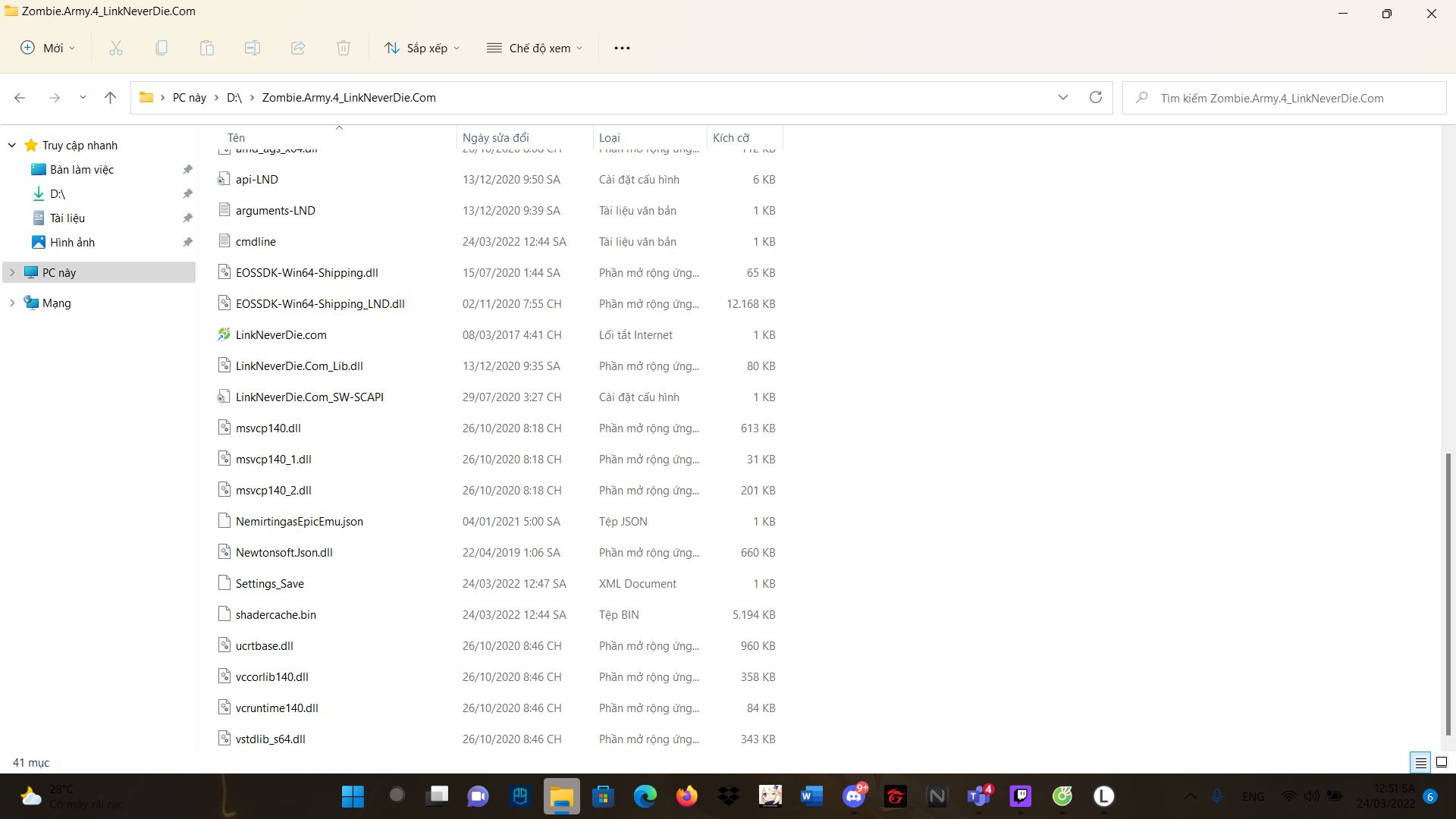This screenshot has width=1456, height=819.
Task: Click the Mới new item button
Action: click(x=48, y=48)
